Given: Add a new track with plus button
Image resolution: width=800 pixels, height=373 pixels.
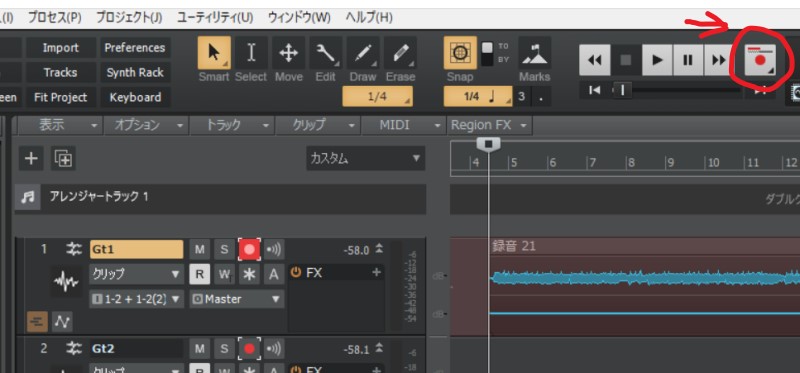Looking at the screenshot, I should pyautogui.click(x=31, y=159).
